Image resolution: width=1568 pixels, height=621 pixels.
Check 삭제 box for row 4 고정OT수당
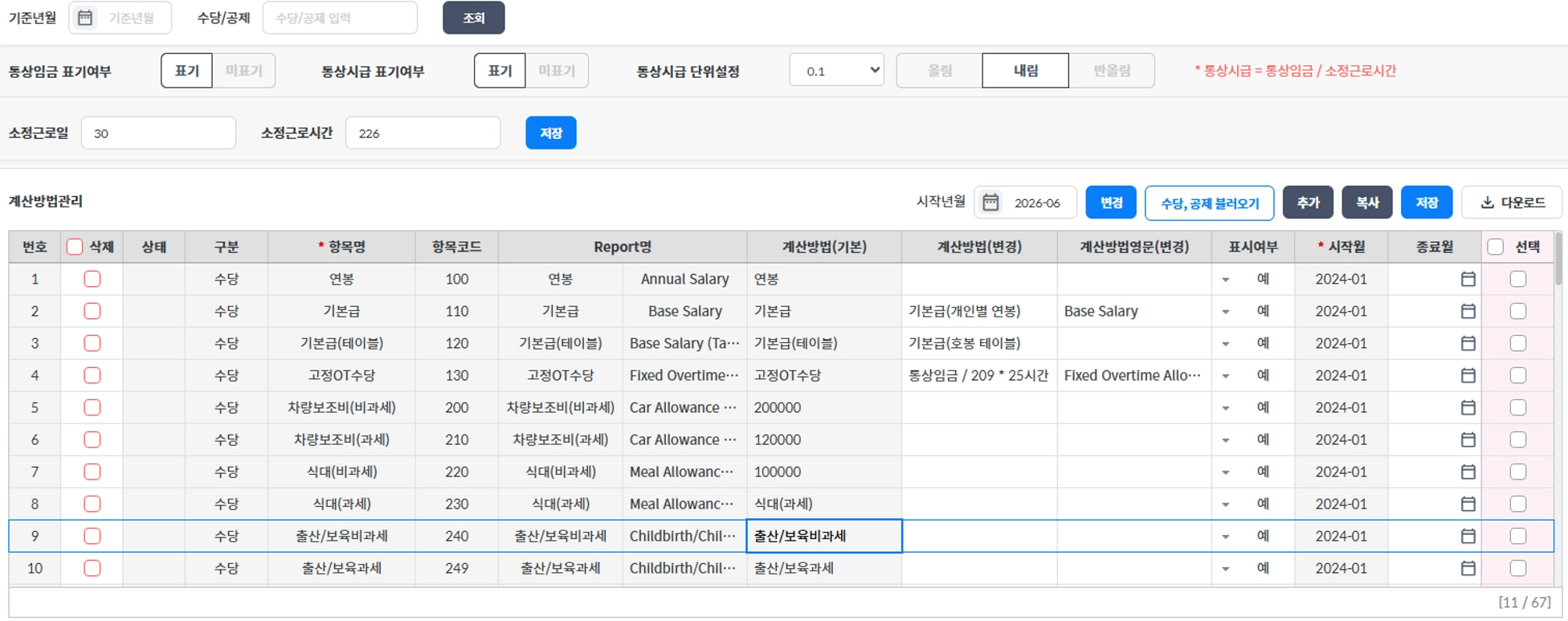(x=92, y=375)
